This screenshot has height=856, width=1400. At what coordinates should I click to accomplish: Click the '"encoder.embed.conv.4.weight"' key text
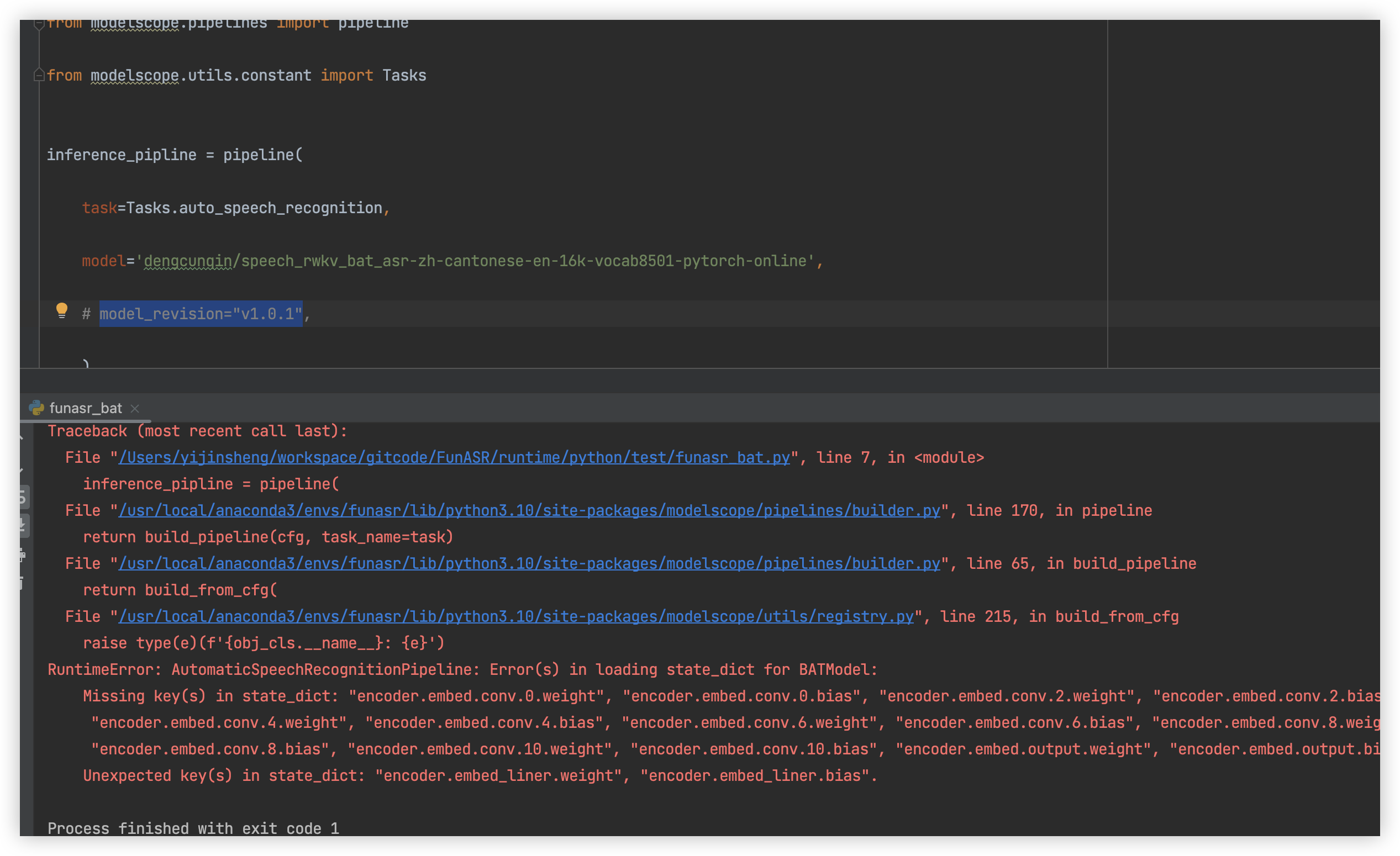219,723
